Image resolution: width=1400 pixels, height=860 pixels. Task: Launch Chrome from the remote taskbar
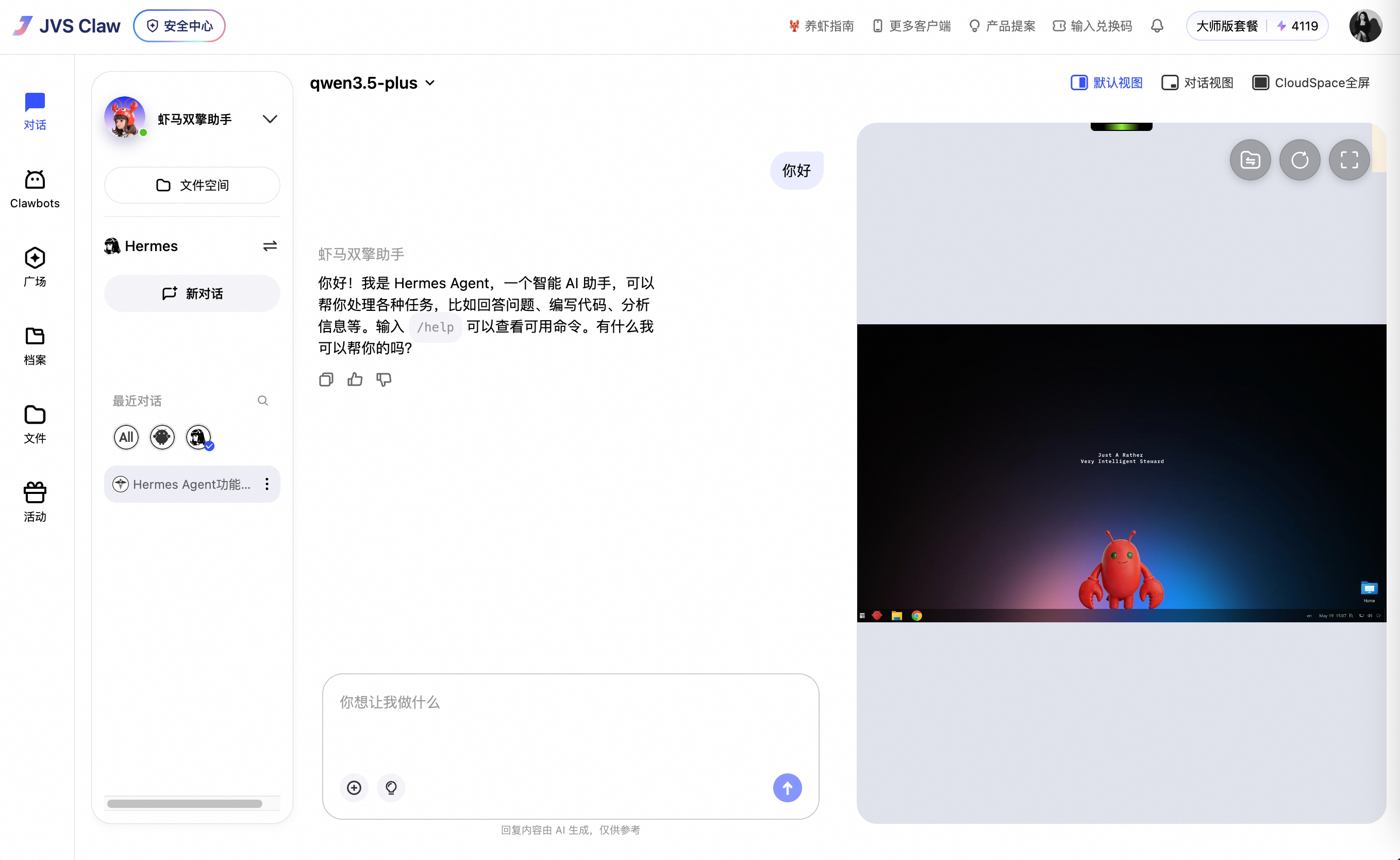(x=916, y=616)
